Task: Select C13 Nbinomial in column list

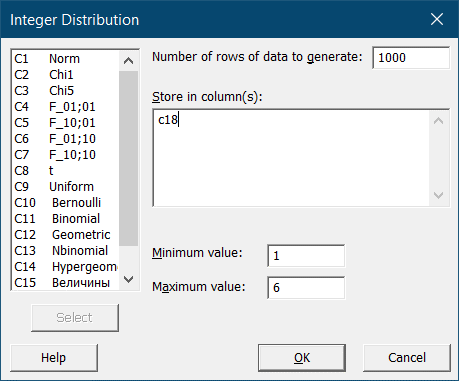Action: point(66,251)
